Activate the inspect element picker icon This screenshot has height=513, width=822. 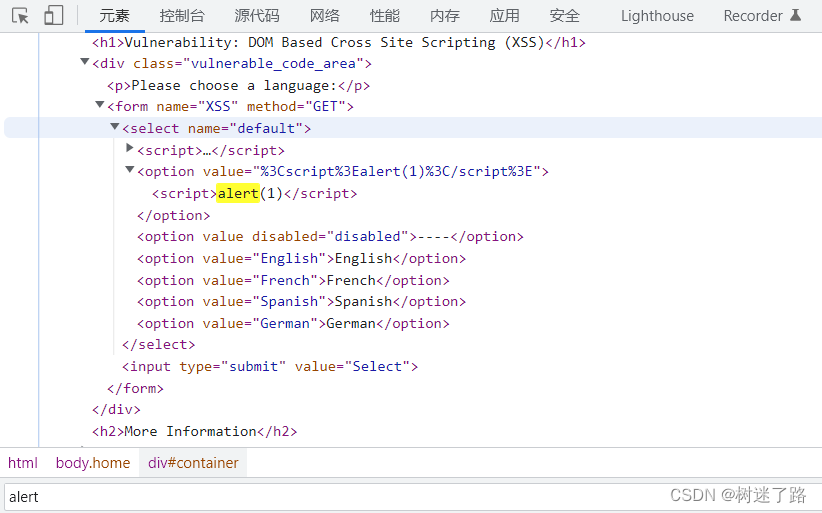(x=20, y=16)
